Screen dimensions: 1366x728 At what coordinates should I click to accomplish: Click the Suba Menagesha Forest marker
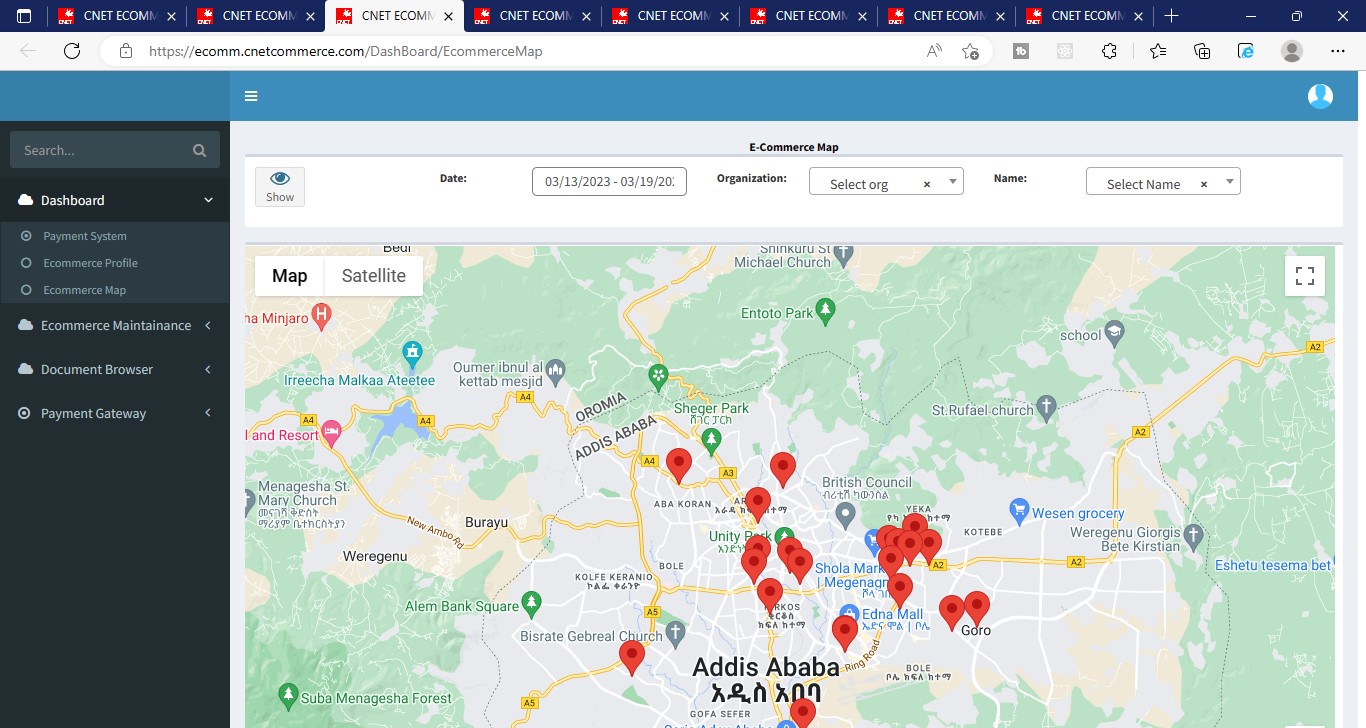[x=288, y=694]
